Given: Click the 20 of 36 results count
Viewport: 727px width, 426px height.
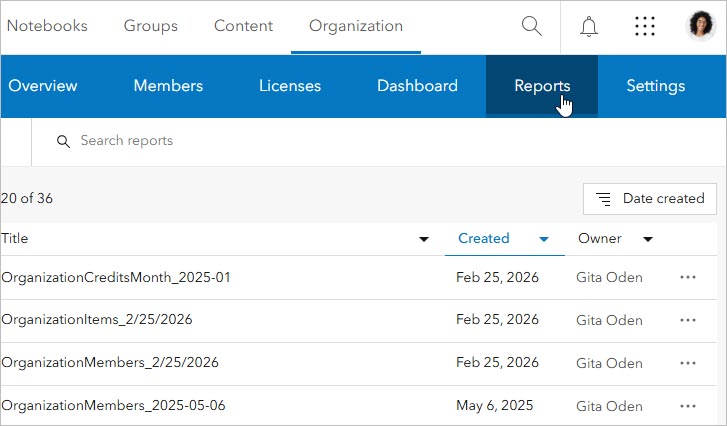Looking at the screenshot, I should tap(27, 198).
